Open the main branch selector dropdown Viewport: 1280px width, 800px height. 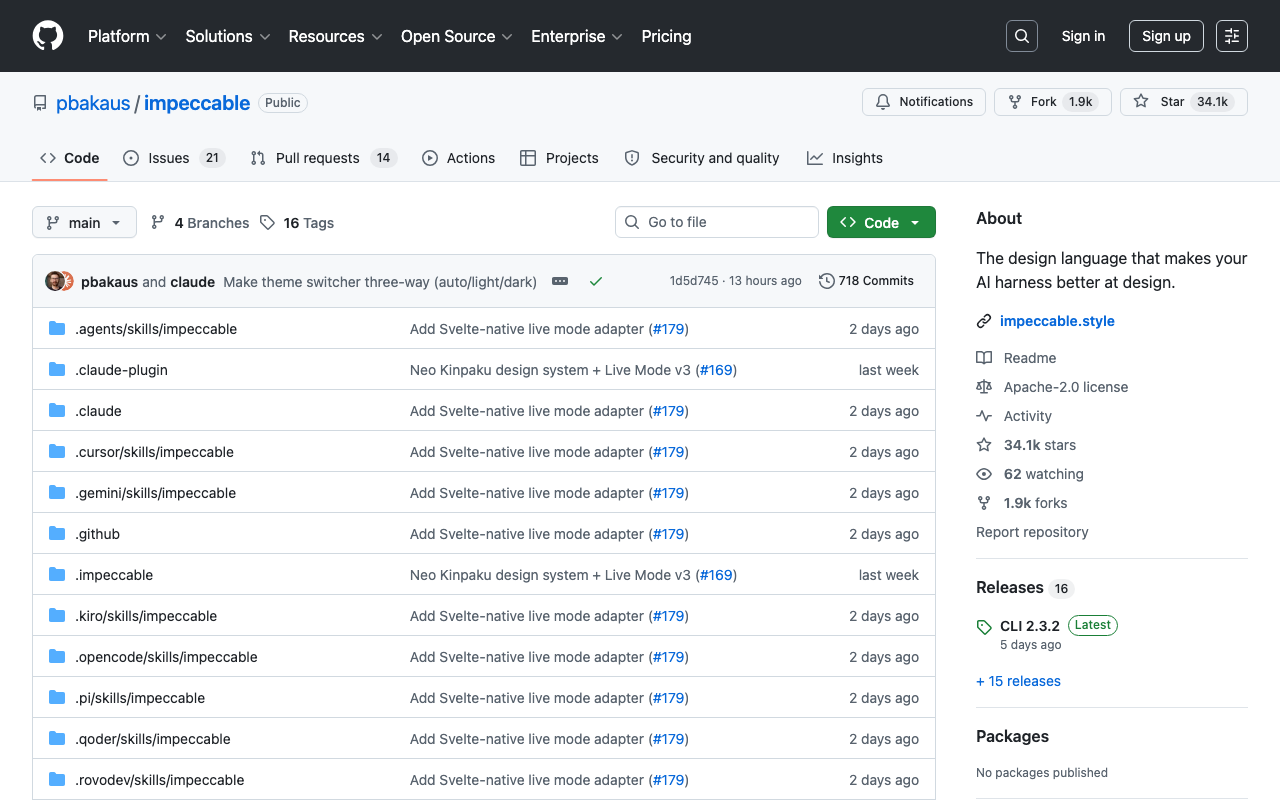pos(84,222)
